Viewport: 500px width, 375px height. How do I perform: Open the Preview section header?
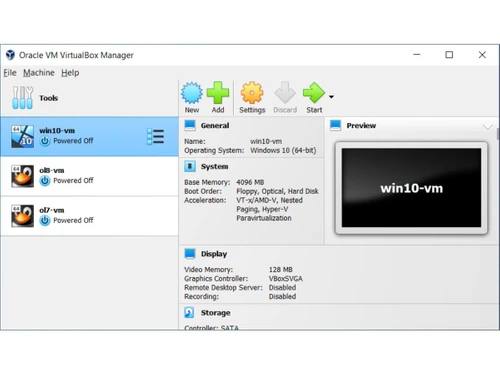[361, 125]
